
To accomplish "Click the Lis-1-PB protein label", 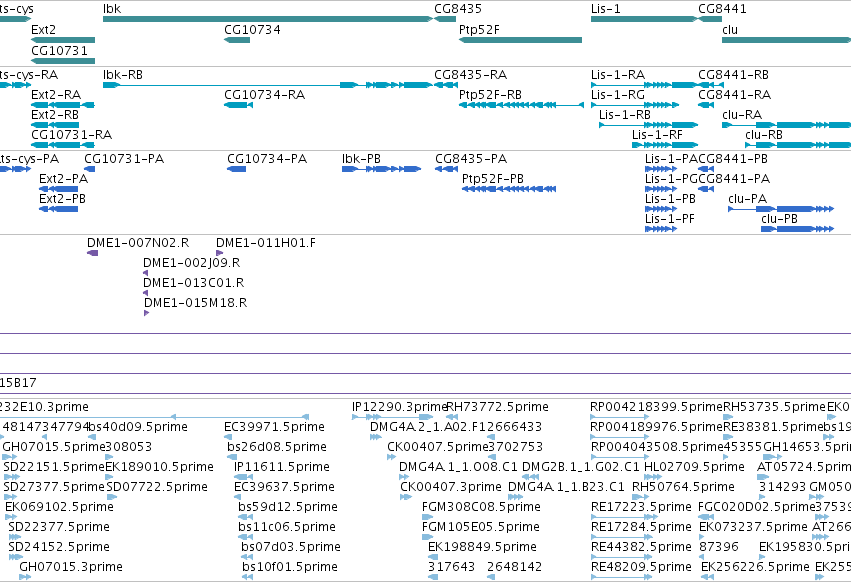I will [670, 199].
